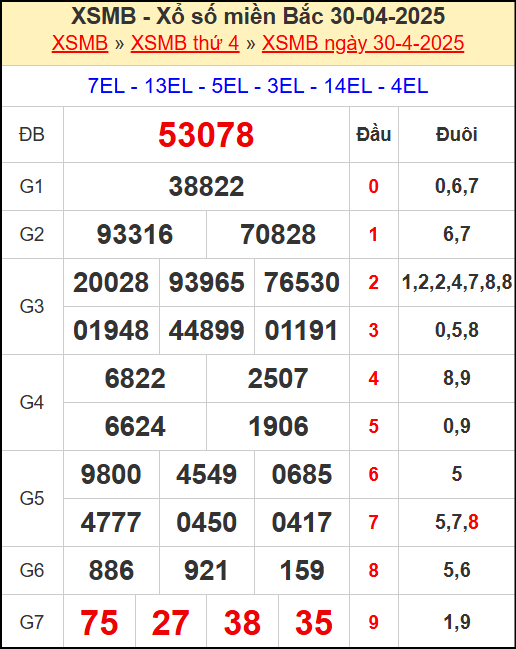The image size is (516, 649).
Task: Open the XSMB breadcrumb link
Action: [x=80, y=43]
